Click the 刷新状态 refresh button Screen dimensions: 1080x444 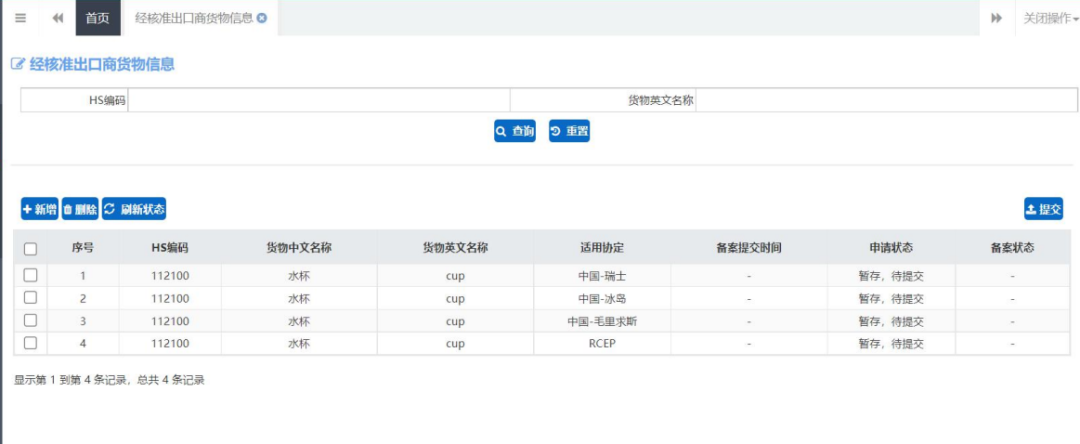pyautogui.click(x=134, y=209)
